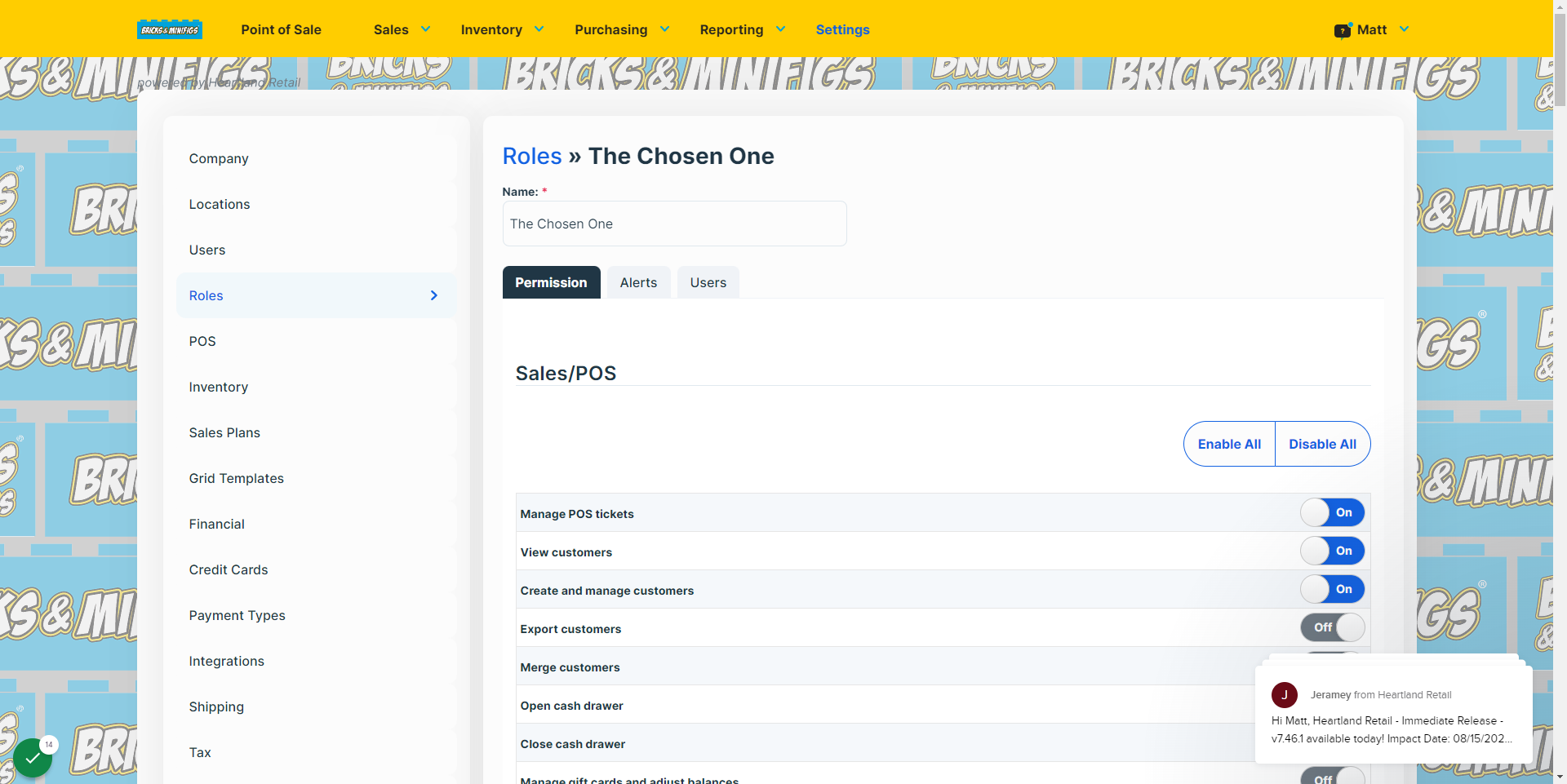This screenshot has height=784, width=1567.
Task: Open the Reporting dropdown
Action: click(x=743, y=29)
